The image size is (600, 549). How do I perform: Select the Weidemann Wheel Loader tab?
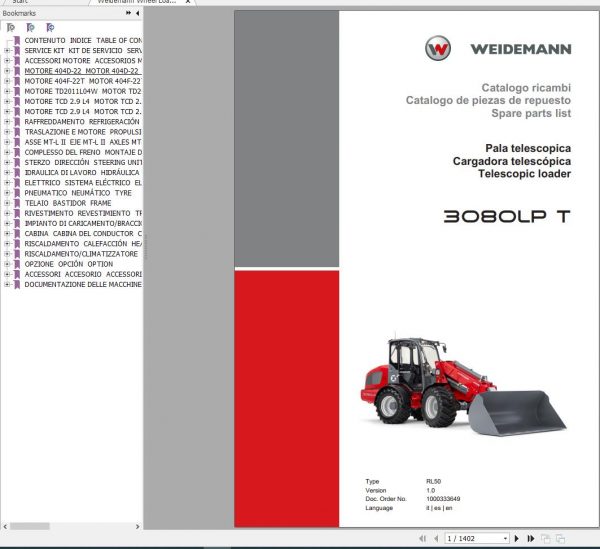point(137,2)
